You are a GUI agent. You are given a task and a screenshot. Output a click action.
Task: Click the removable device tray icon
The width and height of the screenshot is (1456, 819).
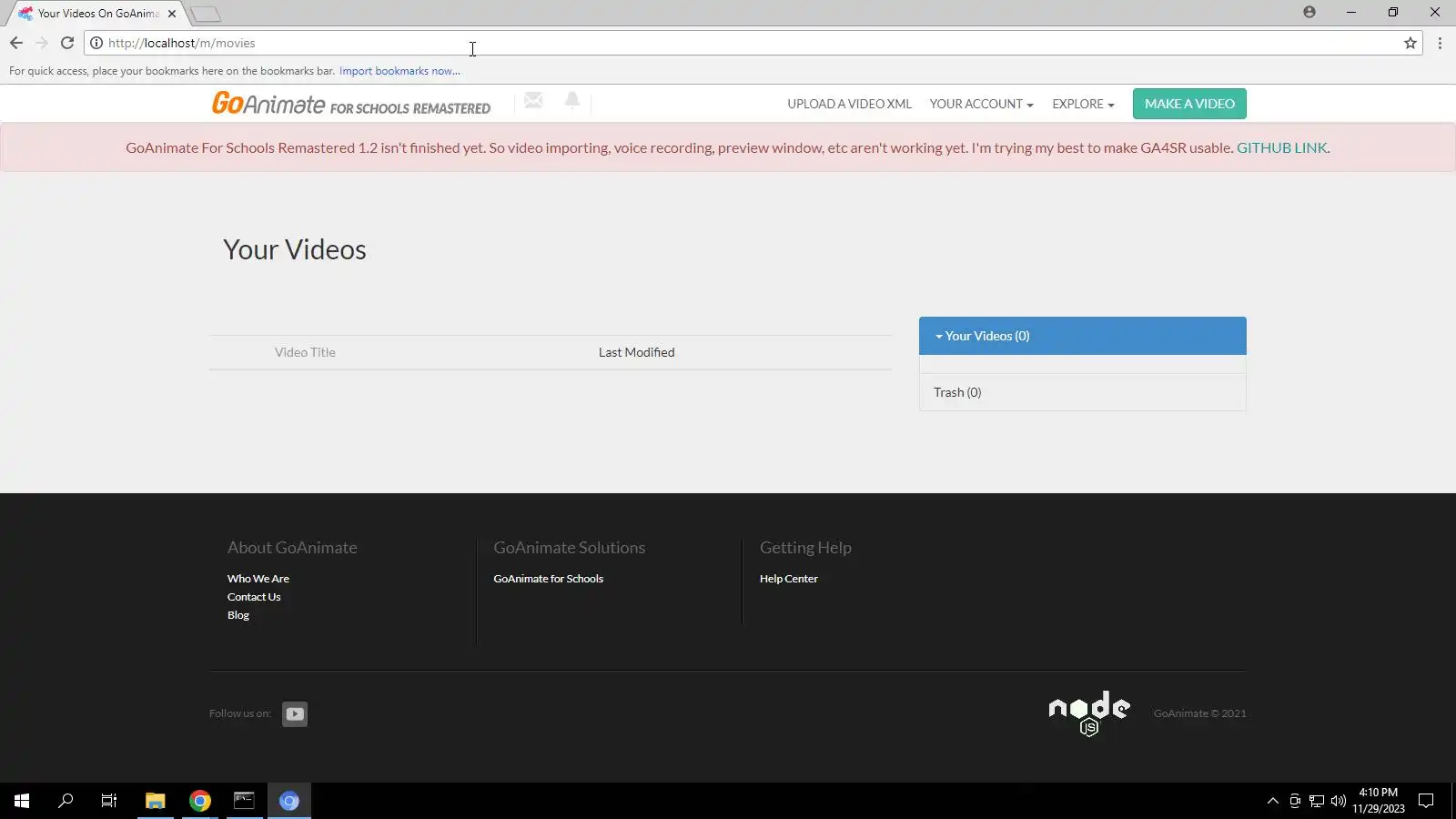pyautogui.click(x=1295, y=801)
